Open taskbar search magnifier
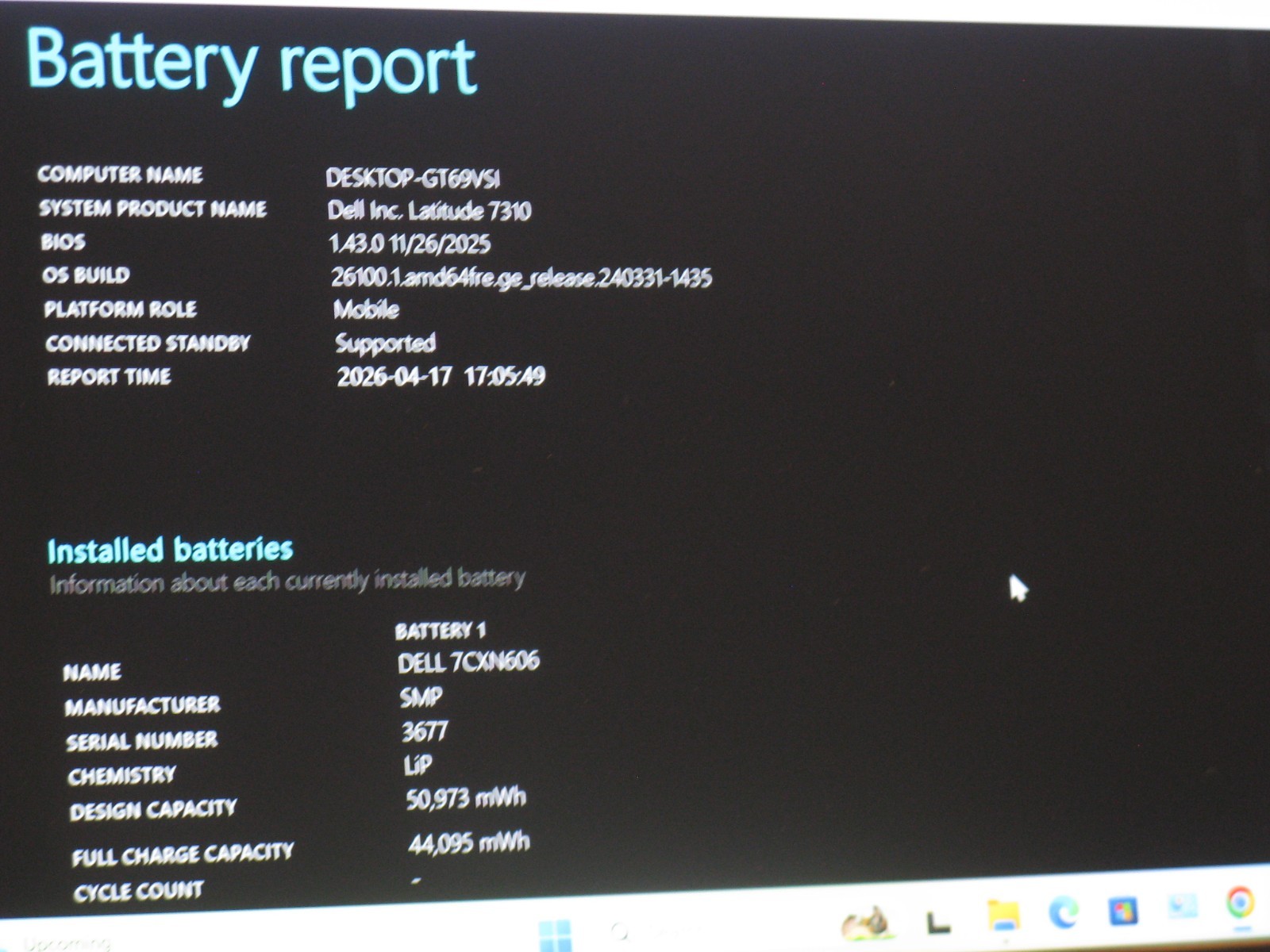The width and height of the screenshot is (1270, 952). pyautogui.click(x=620, y=931)
